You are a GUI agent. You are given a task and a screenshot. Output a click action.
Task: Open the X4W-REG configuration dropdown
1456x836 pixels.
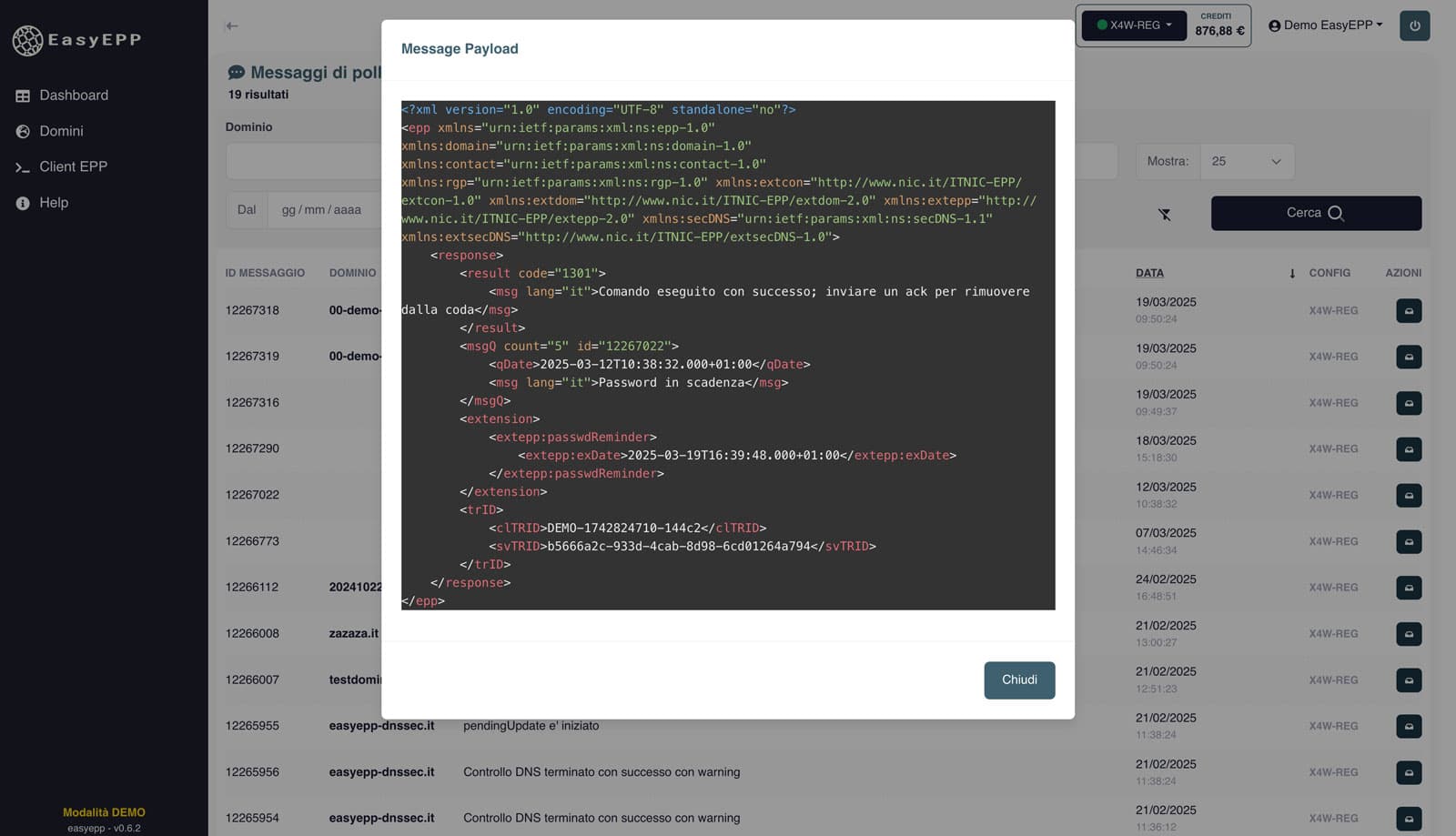click(x=1132, y=26)
